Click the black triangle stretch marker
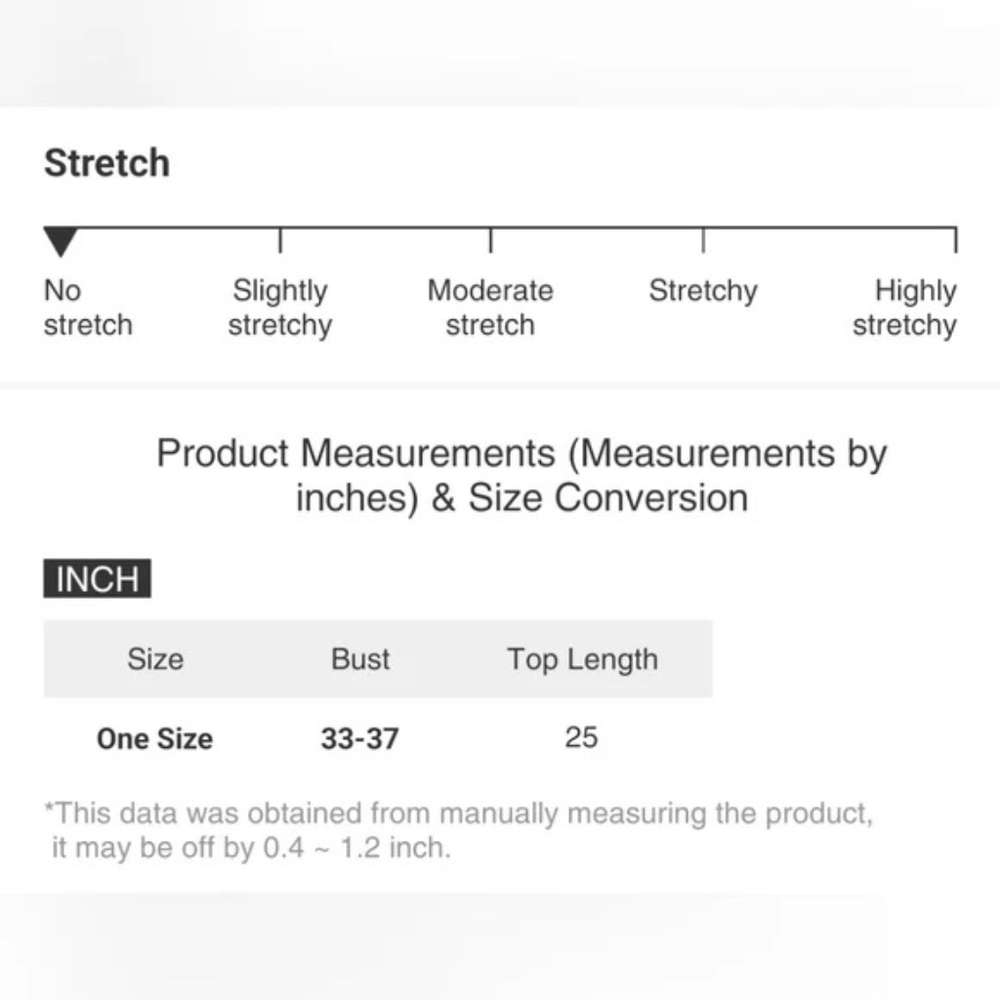The width and height of the screenshot is (1000, 1000). click(61, 242)
